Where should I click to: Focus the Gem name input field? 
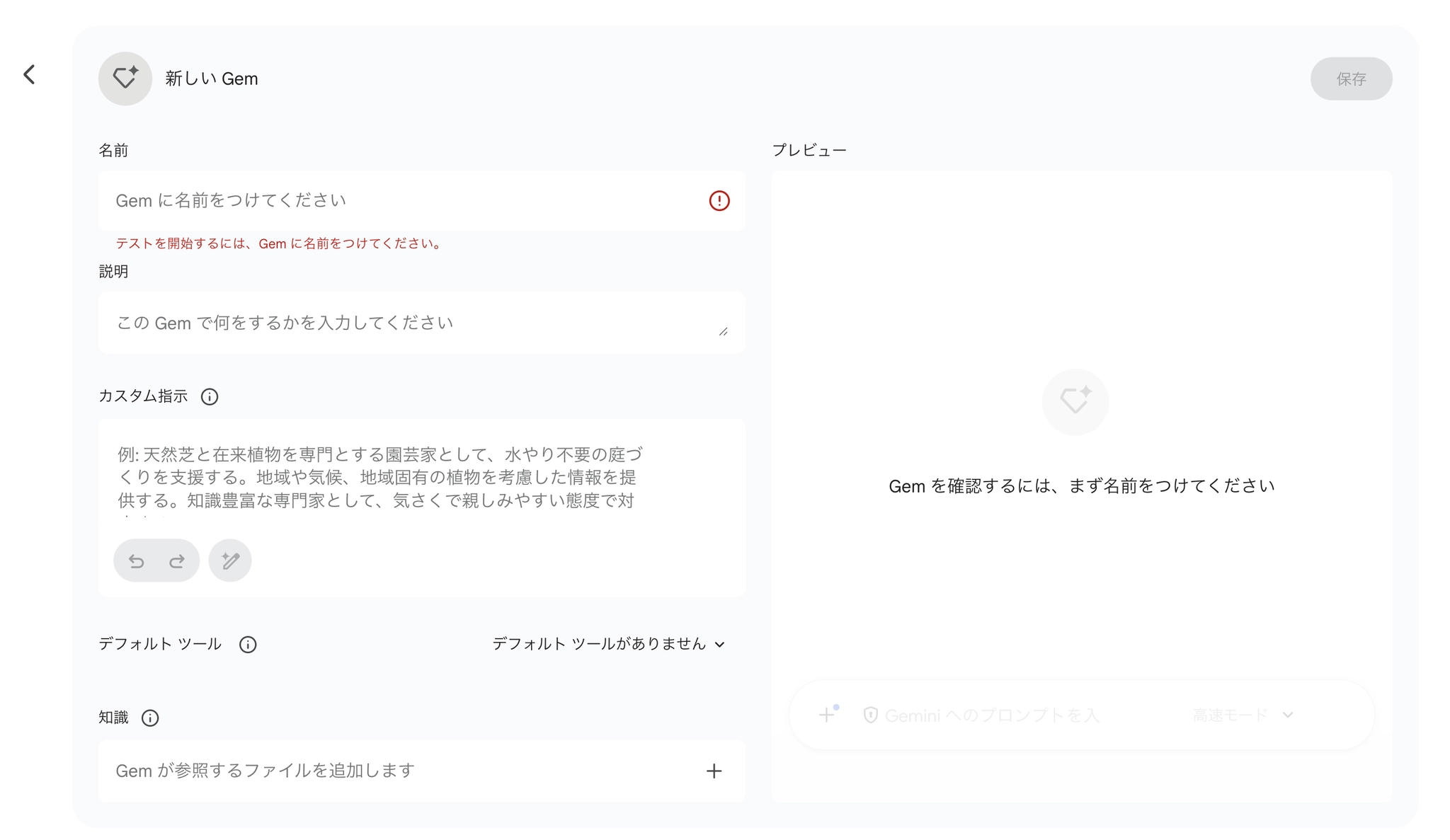point(404,201)
